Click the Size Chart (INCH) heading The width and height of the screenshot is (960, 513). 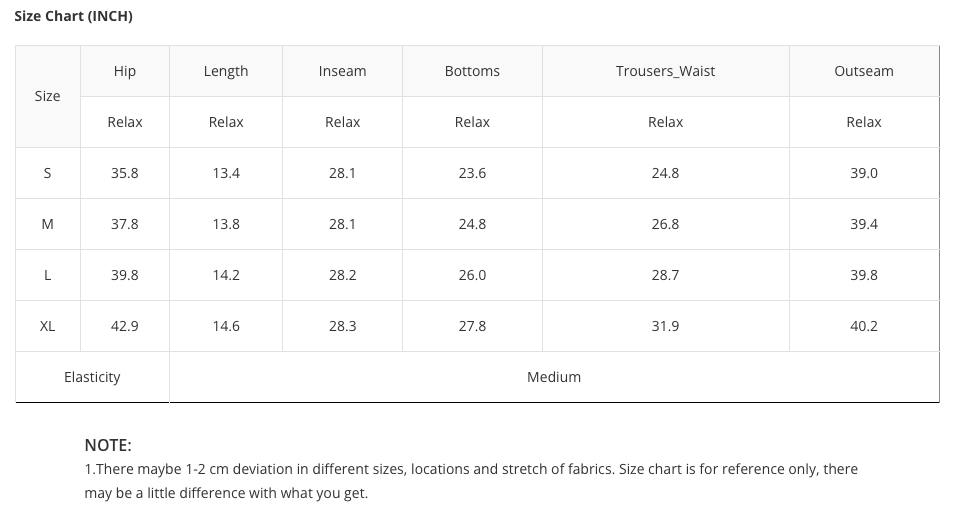pos(73,17)
